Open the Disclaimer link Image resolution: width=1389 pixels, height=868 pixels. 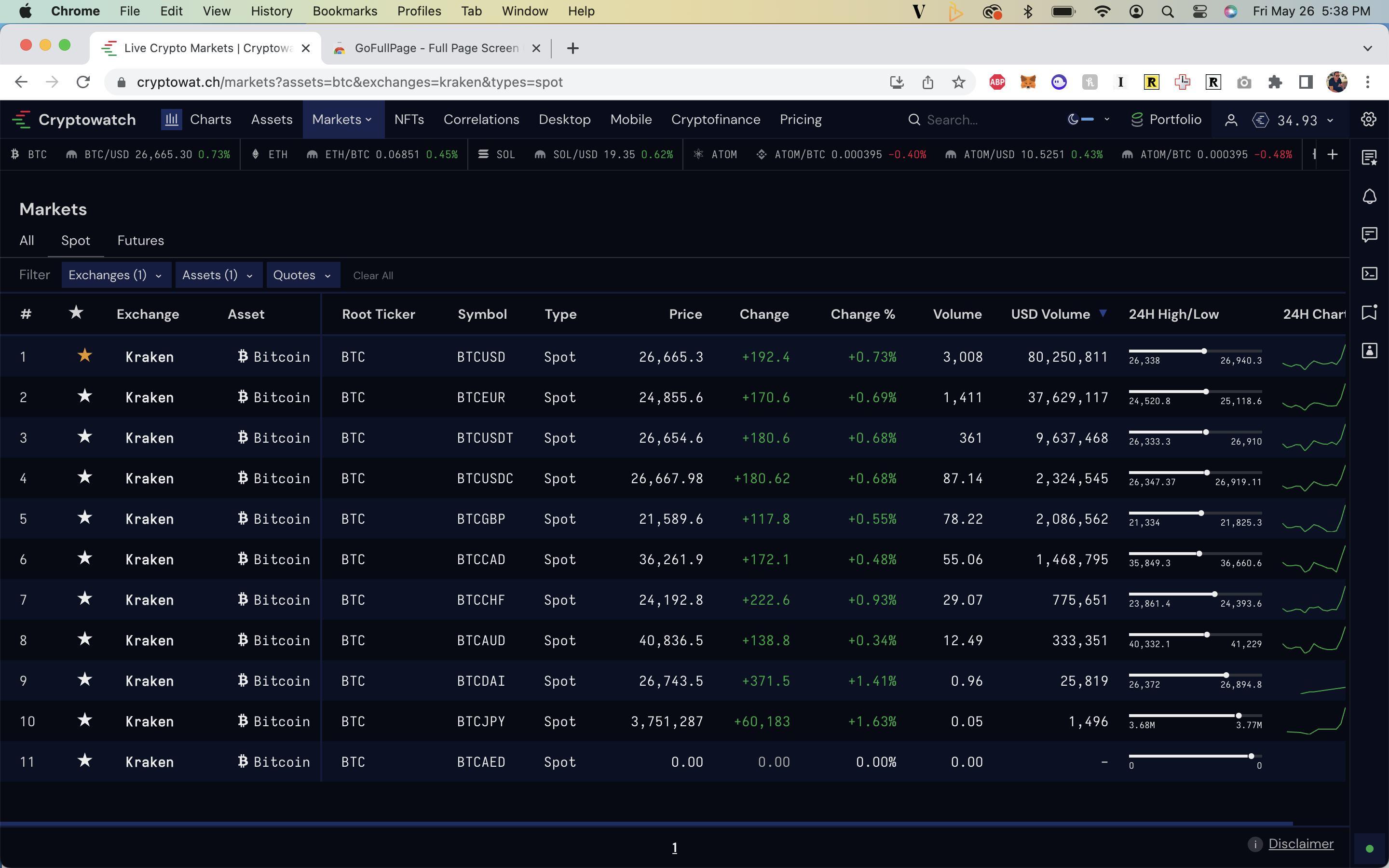tap(1301, 844)
